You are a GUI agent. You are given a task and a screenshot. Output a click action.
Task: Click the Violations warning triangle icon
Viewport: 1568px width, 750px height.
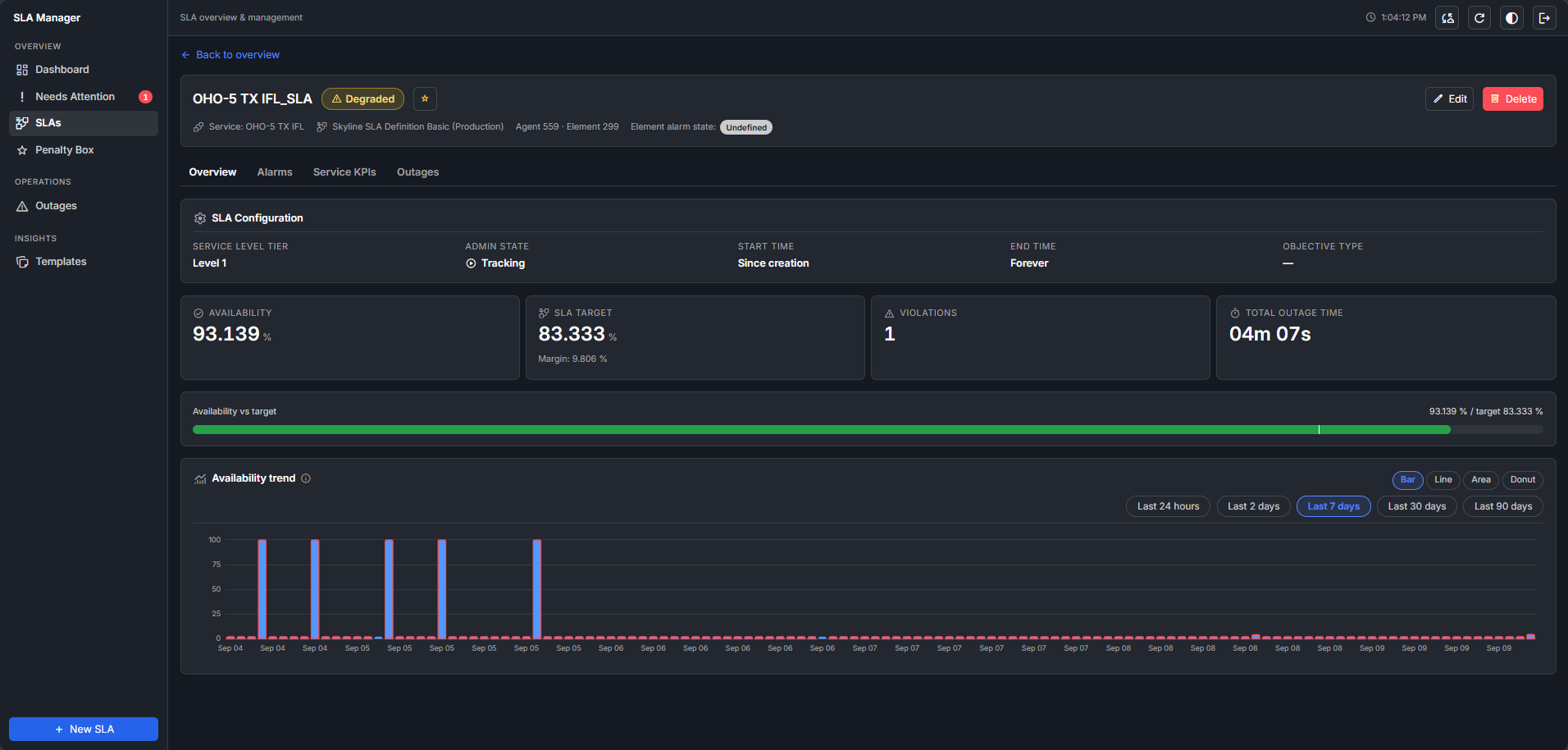tap(889, 313)
